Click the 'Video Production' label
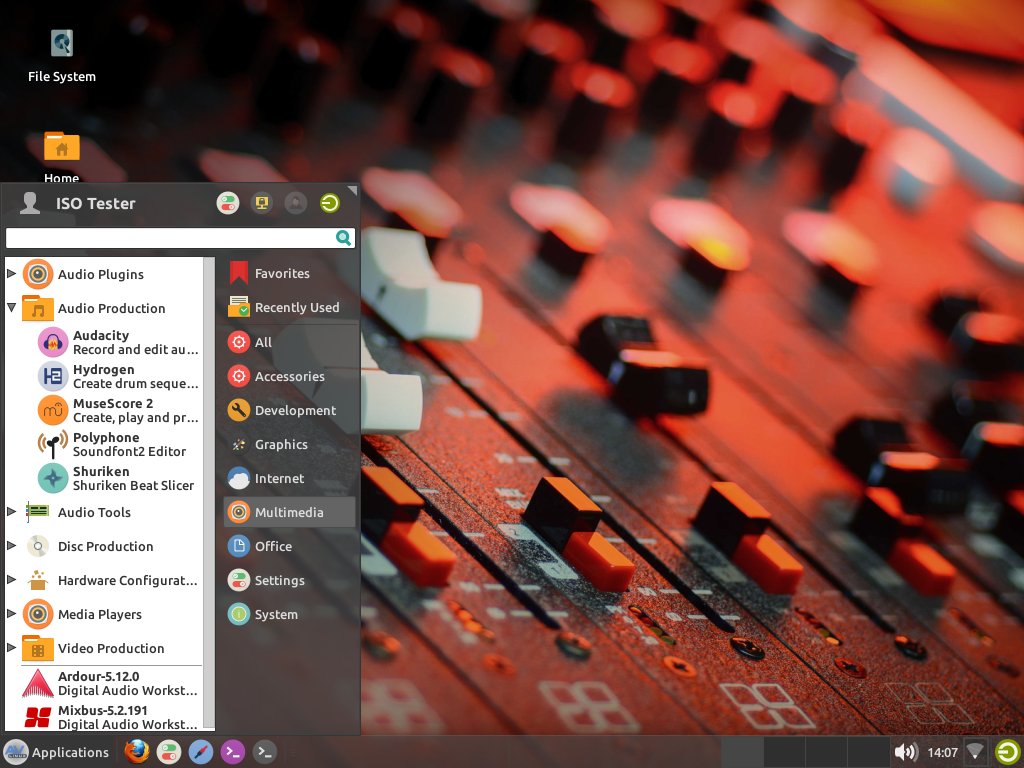Viewport: 1024px width, 768px height. (x=111, y=648)
